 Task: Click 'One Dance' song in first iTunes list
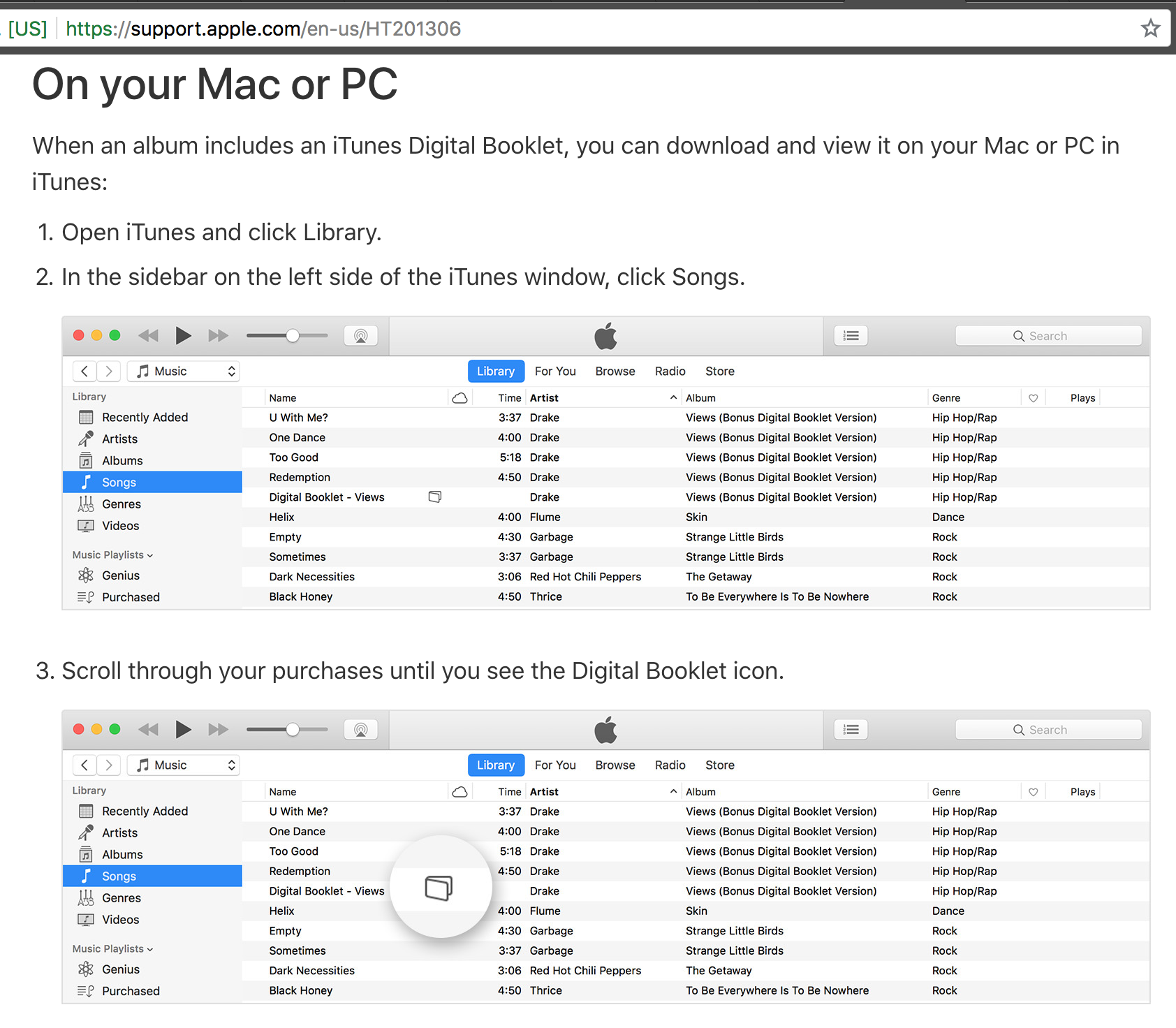coord(297,438)
